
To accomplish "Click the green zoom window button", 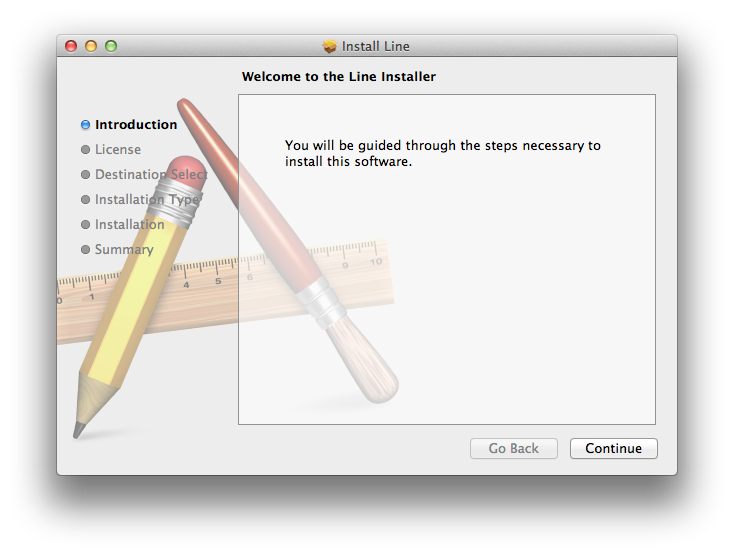I will pyautogui.click(x=111, y=46).
